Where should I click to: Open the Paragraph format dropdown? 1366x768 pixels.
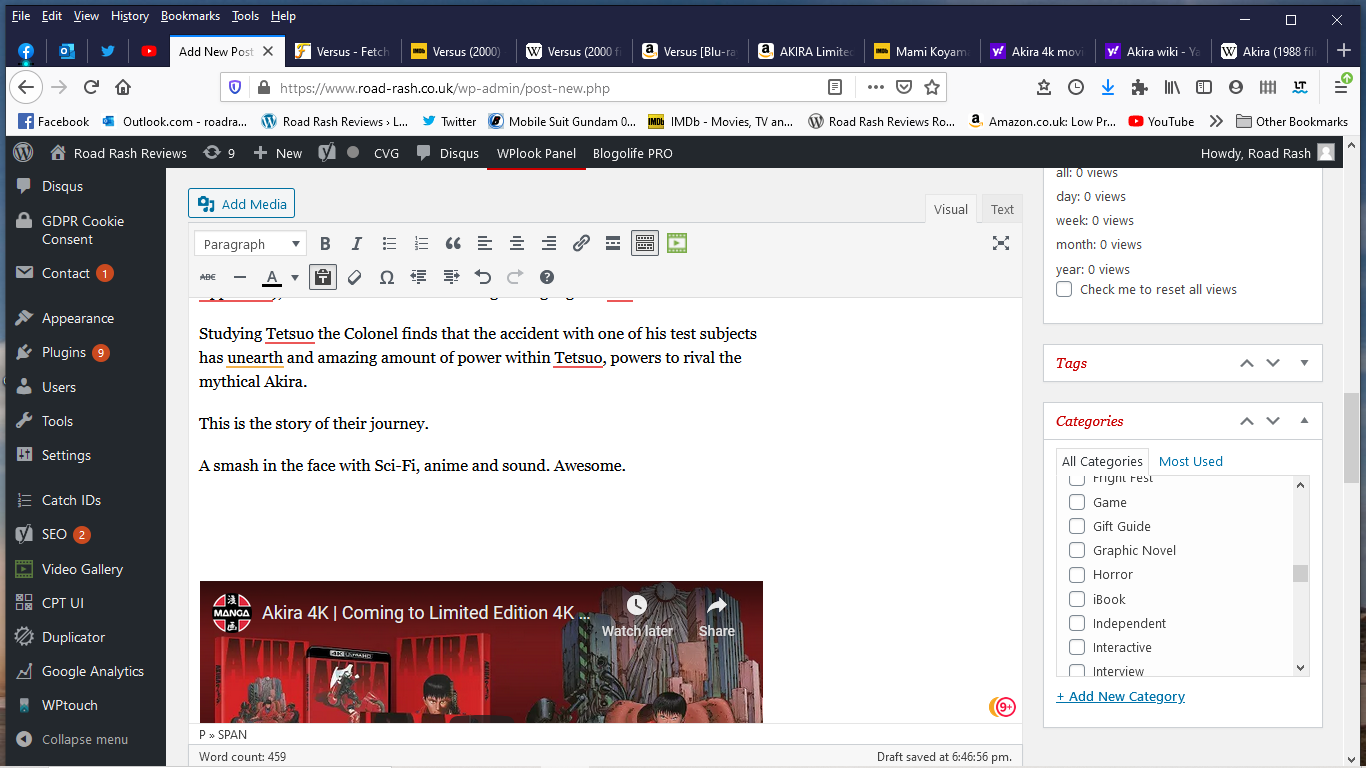click(251, 244)
